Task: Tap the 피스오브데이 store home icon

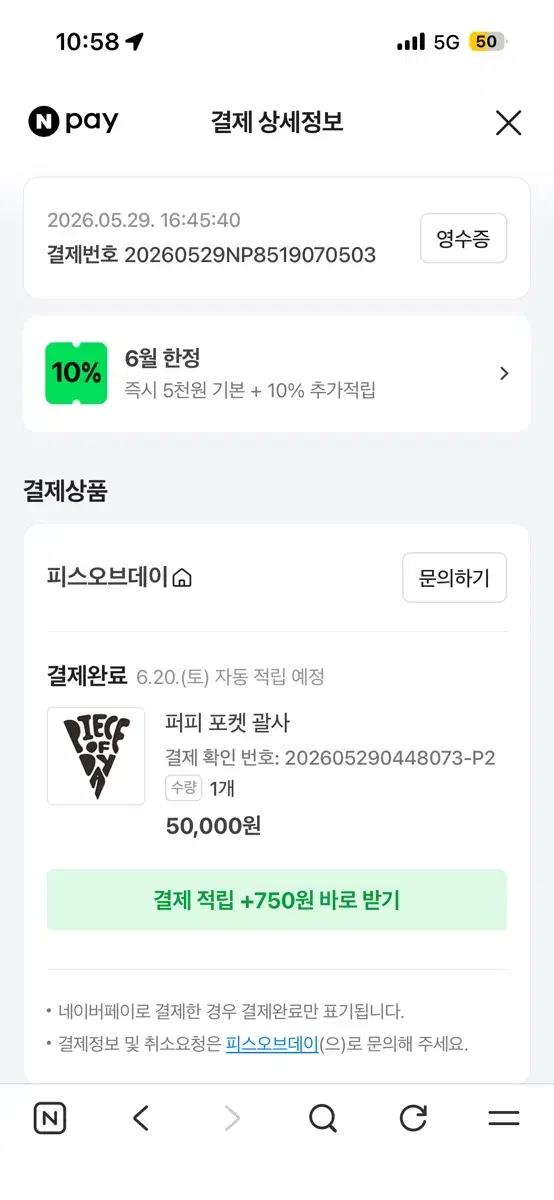Action: click(x=182, y=578)
